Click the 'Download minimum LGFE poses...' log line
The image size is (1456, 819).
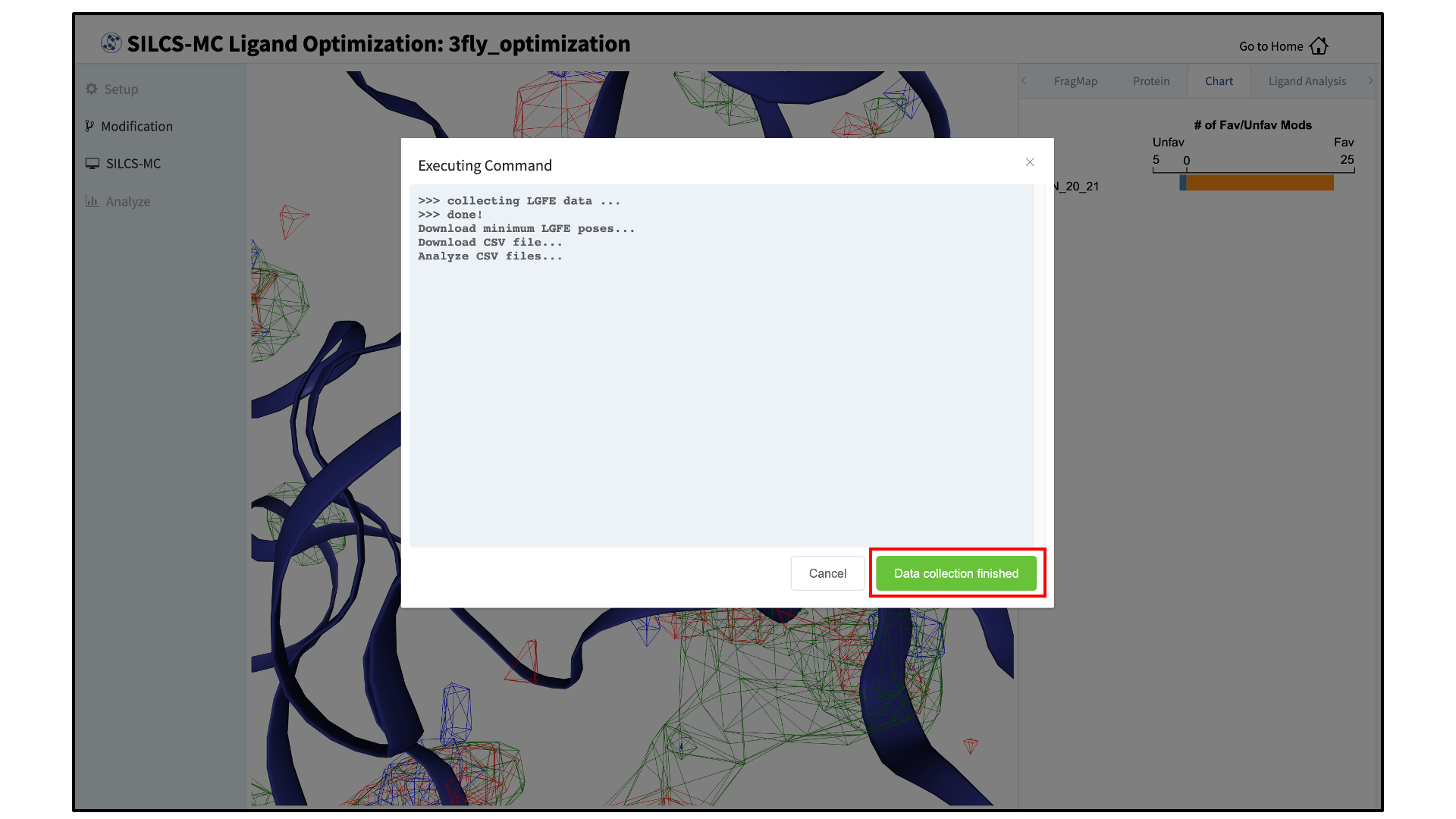coord(526,228)
